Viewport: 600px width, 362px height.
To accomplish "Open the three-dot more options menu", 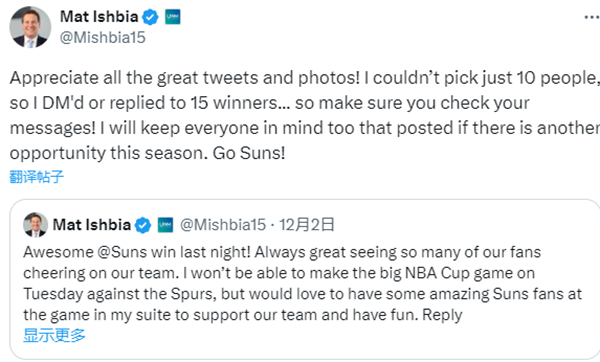I will click(x=592, y=17).
